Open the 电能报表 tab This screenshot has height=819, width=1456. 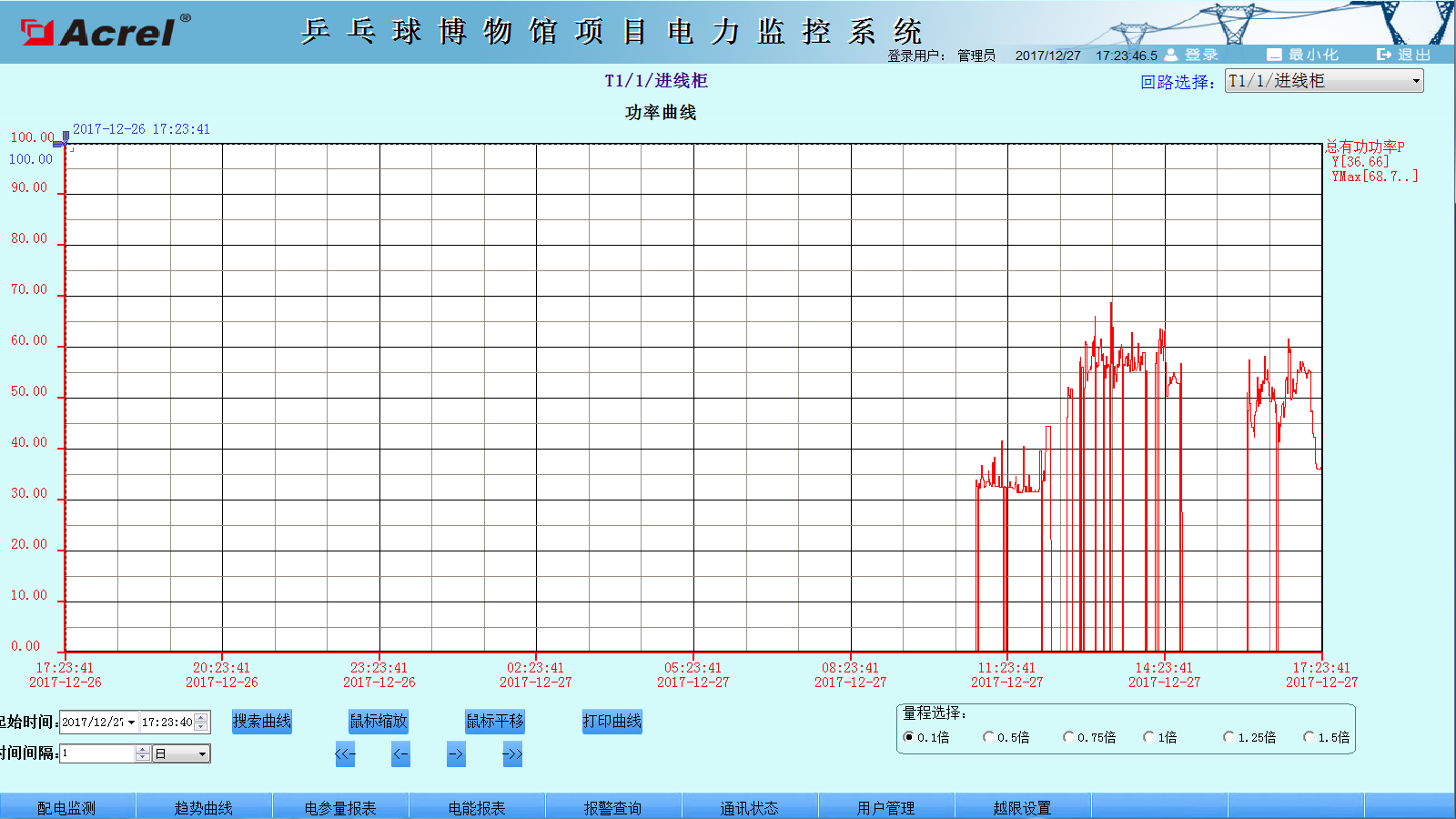pos(477,806)
